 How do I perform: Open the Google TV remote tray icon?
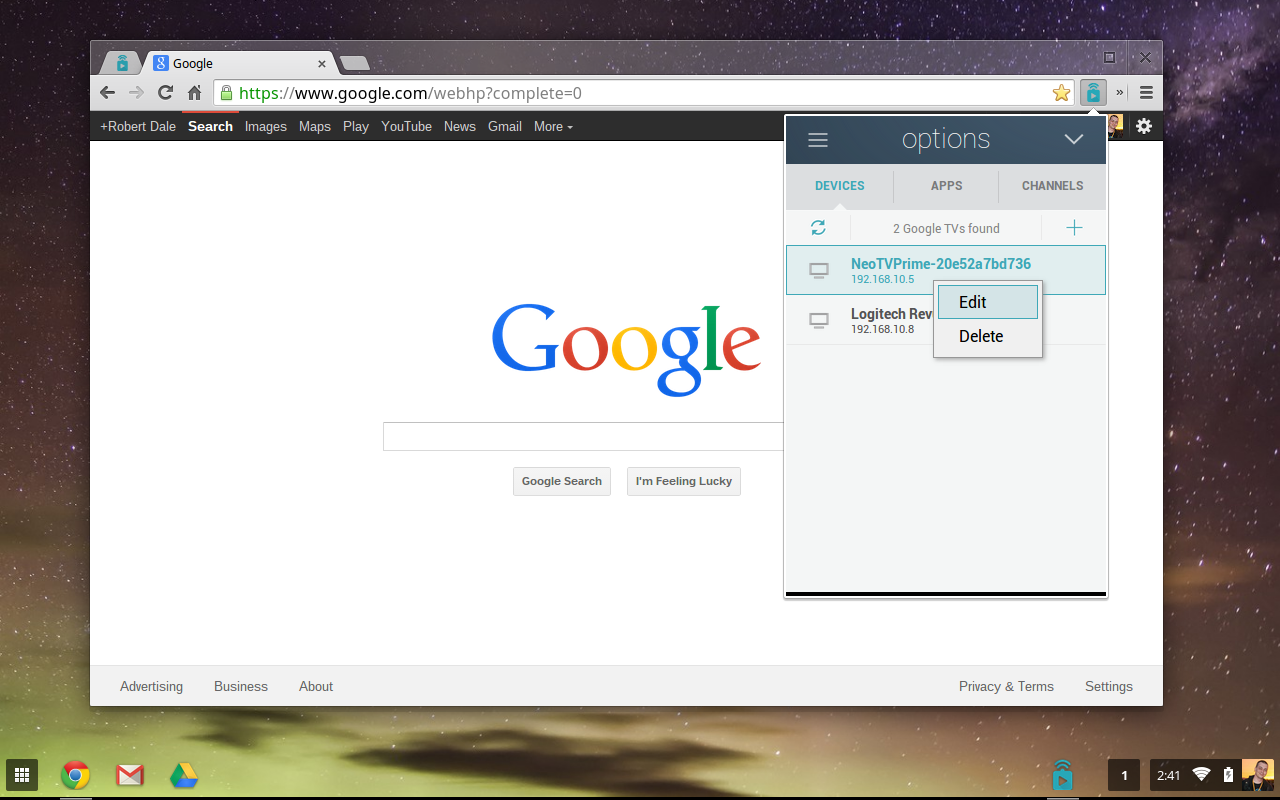[1061, 774]
